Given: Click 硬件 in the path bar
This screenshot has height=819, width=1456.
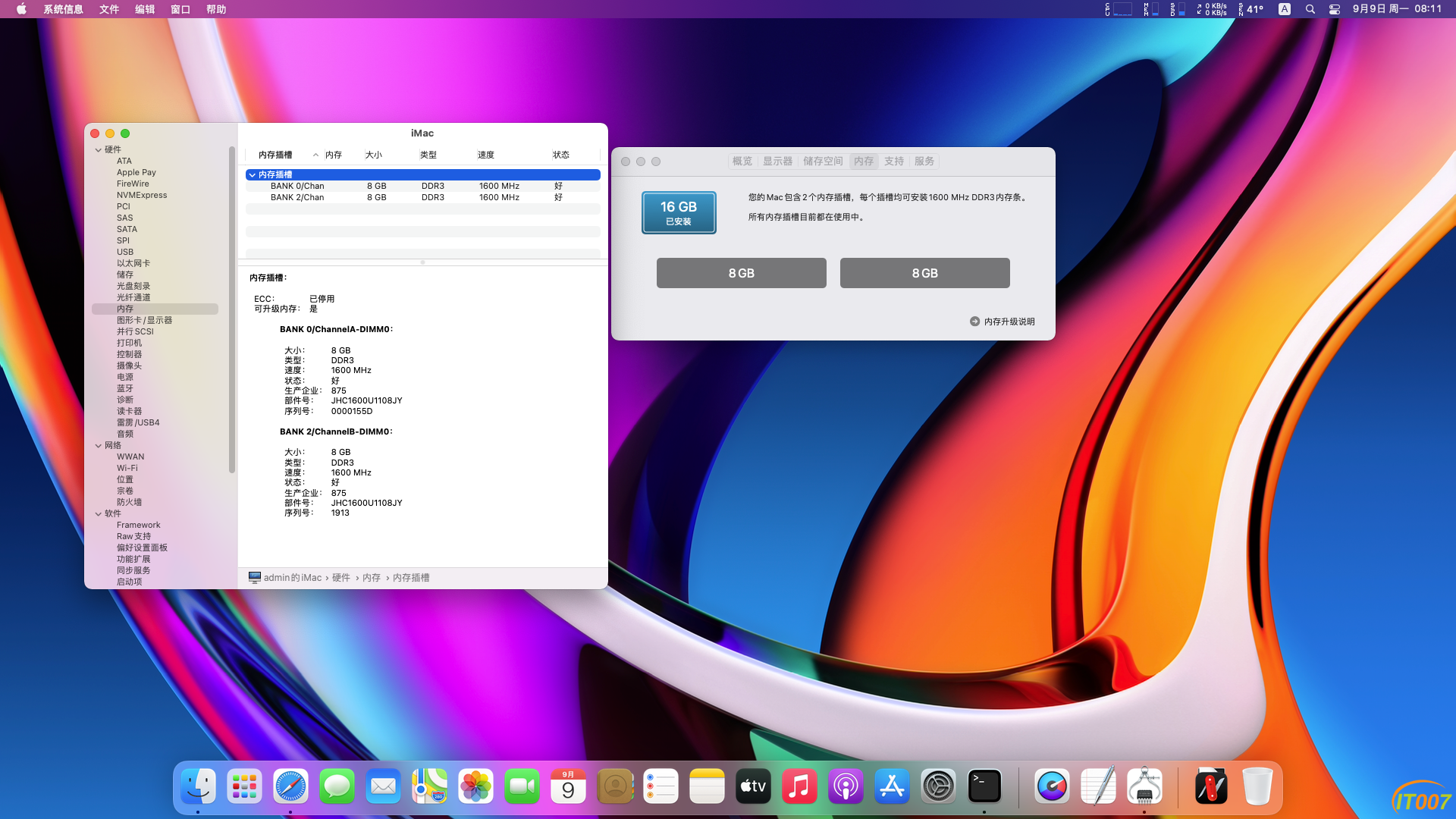Looking at the screenshot, I should [x=341, y=578].
